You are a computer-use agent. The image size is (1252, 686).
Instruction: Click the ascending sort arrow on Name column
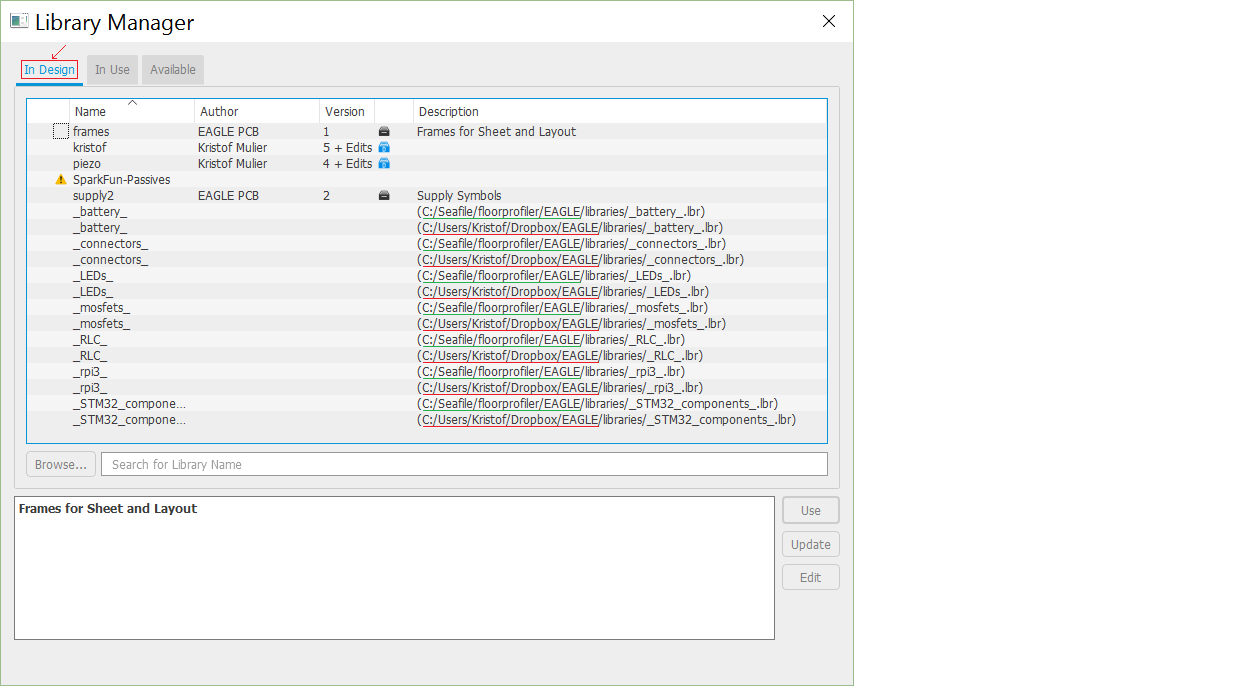(130, 104)
